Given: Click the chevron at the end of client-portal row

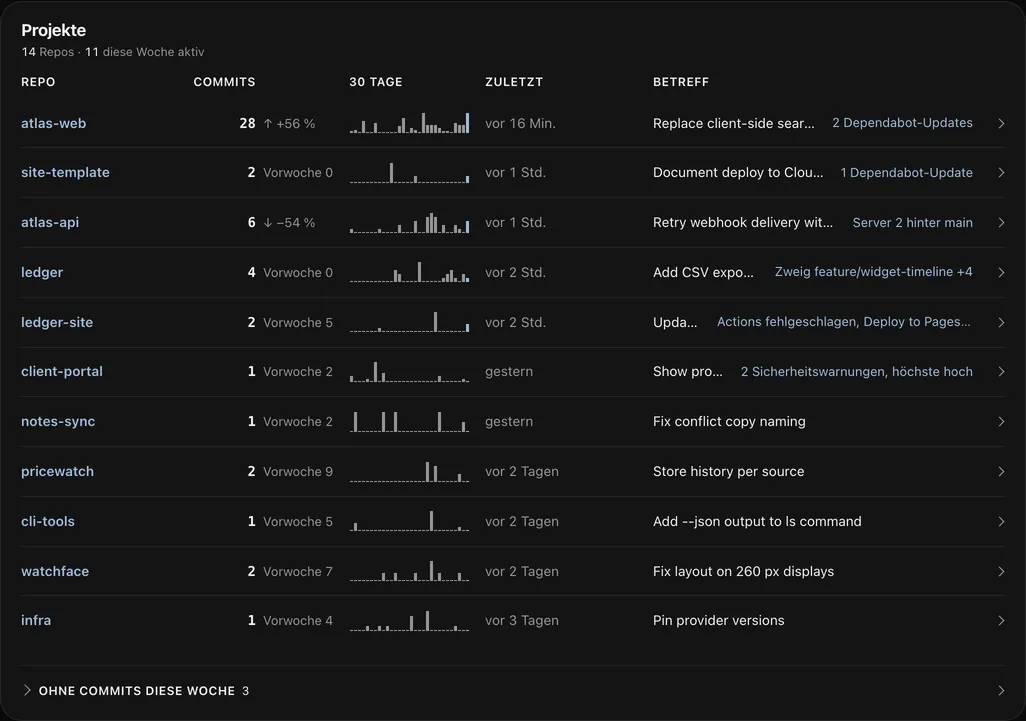Looking at the screenshot, I should pos(1001,372).
